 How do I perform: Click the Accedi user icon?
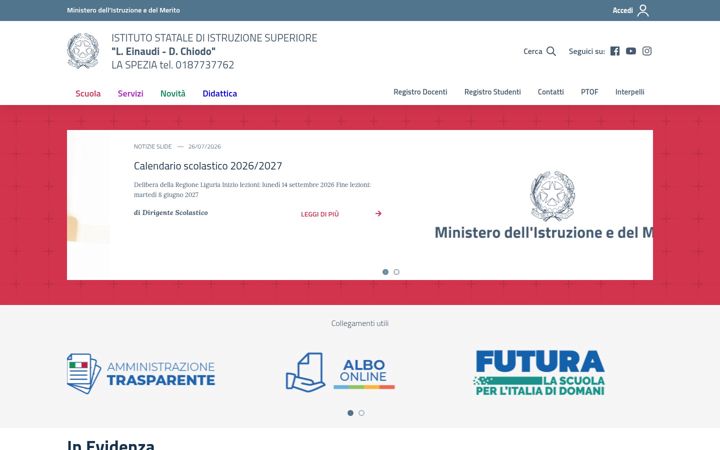tap(643, 10)
